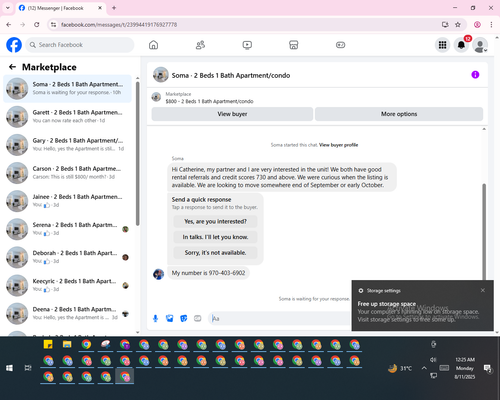500x400 pixels.
Task: Click Soma's avatar in chat header
Action: click(161, 75)
